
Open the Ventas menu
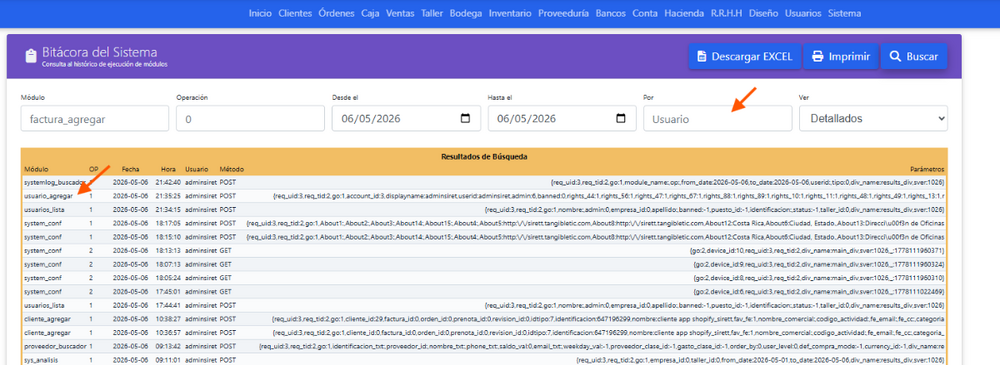pyautogui.click(x=400, y=13)
